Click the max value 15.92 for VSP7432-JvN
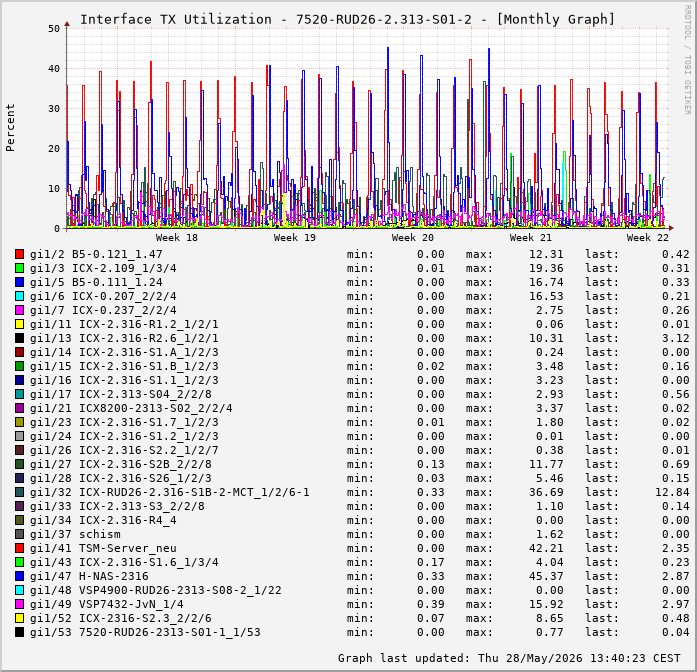 546,604
